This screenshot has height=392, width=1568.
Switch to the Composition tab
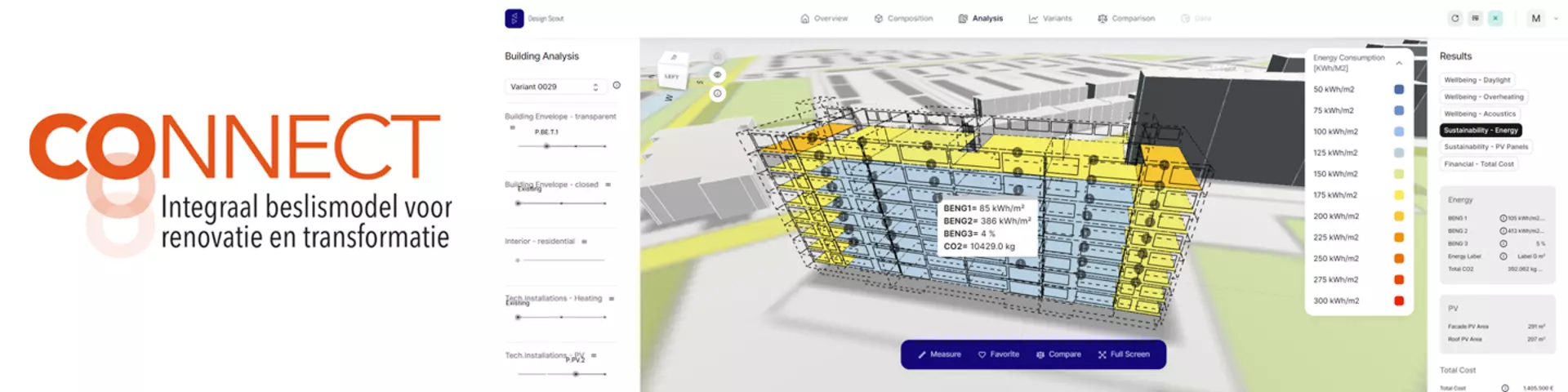(903, 18)
